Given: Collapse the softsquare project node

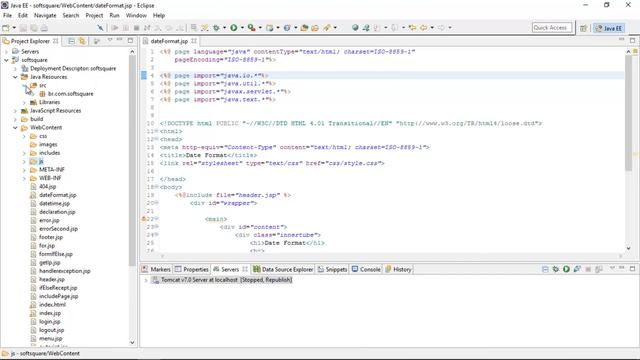Looking at the screenshot, I should click(6, 60).
